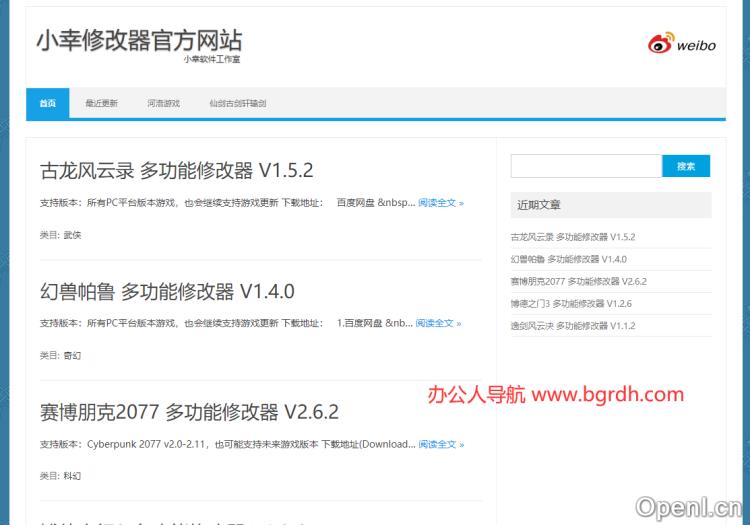
Task: Open sidebar recent post 赛博朋克2077 V2.6.2
Action: [579, 281]
